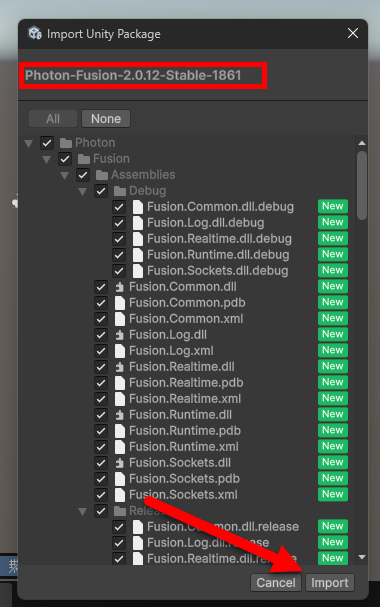Click the Fusion.Log.dll.debug file icon

tap(138, 223)
